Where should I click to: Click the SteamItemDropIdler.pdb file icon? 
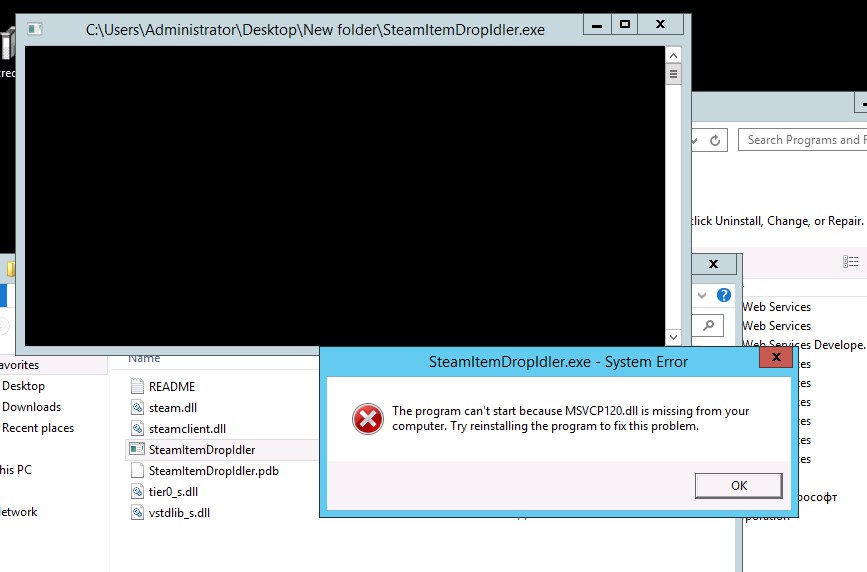coord(137,470)
